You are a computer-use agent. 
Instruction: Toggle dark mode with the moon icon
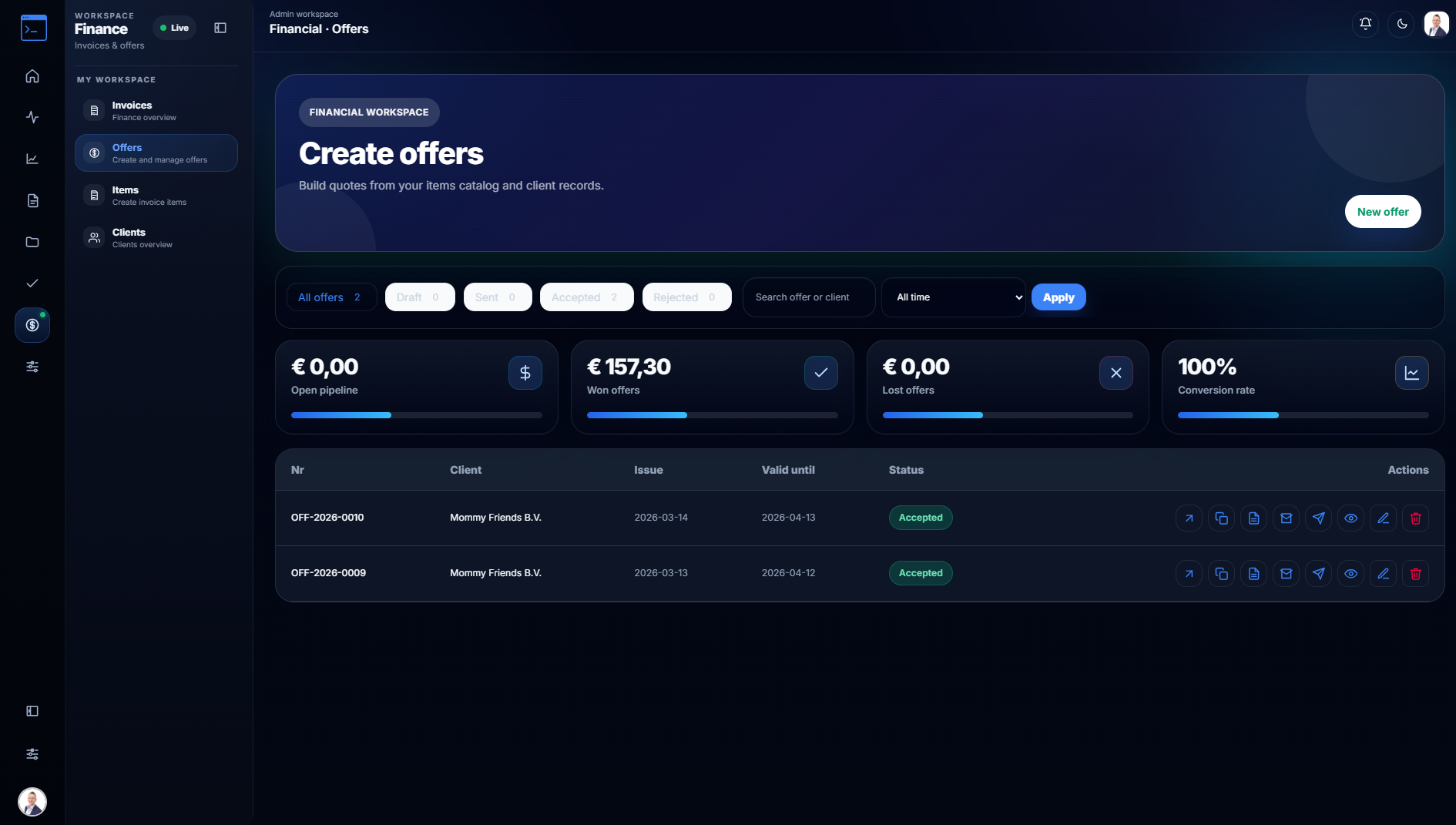1401,24
